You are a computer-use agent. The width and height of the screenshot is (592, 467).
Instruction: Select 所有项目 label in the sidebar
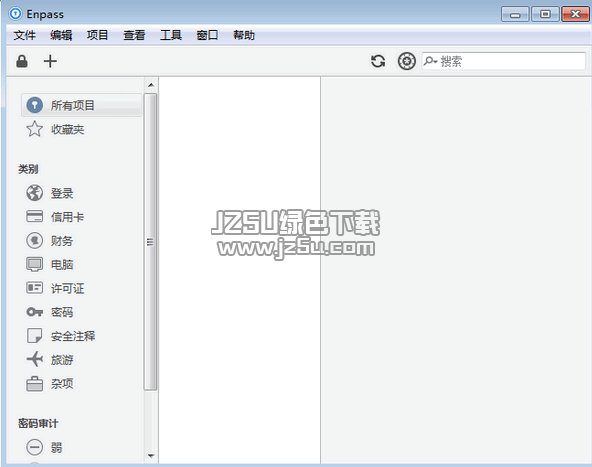(x=72, y=105)
